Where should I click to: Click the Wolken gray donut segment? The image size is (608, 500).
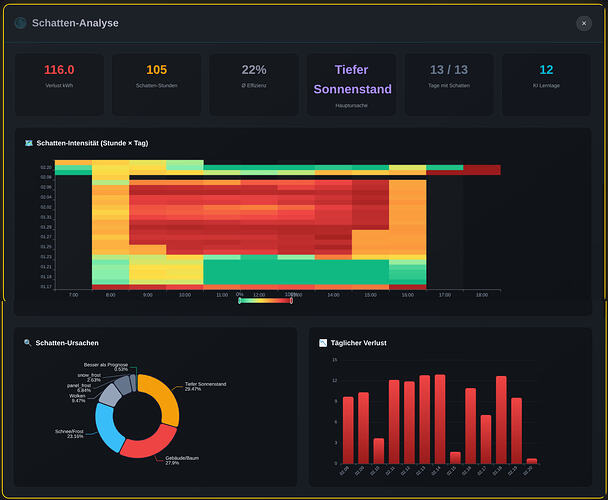110,396
